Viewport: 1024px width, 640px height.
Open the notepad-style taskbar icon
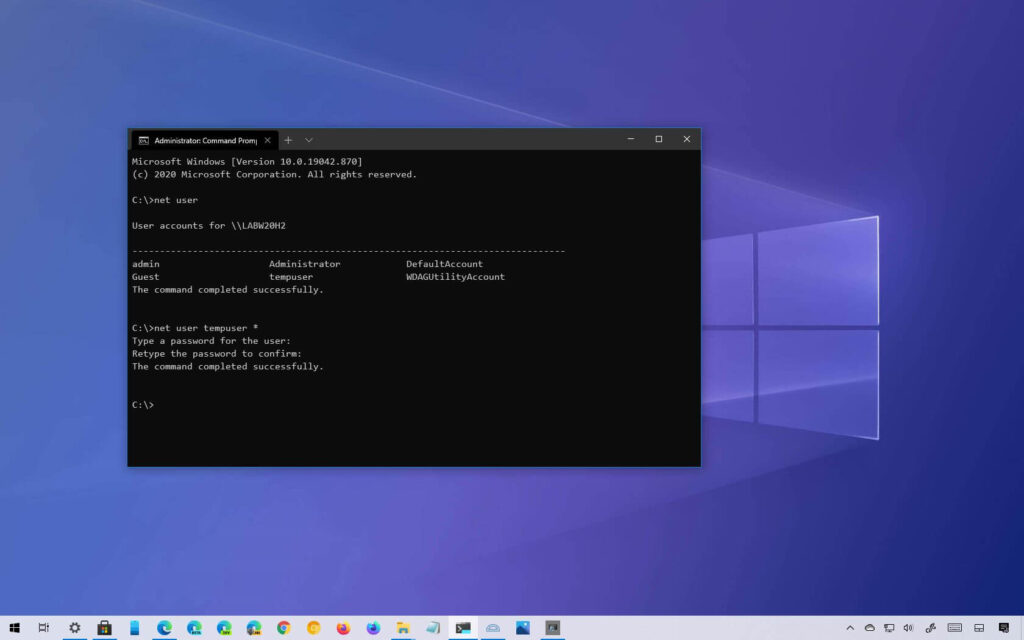[433, 628]
